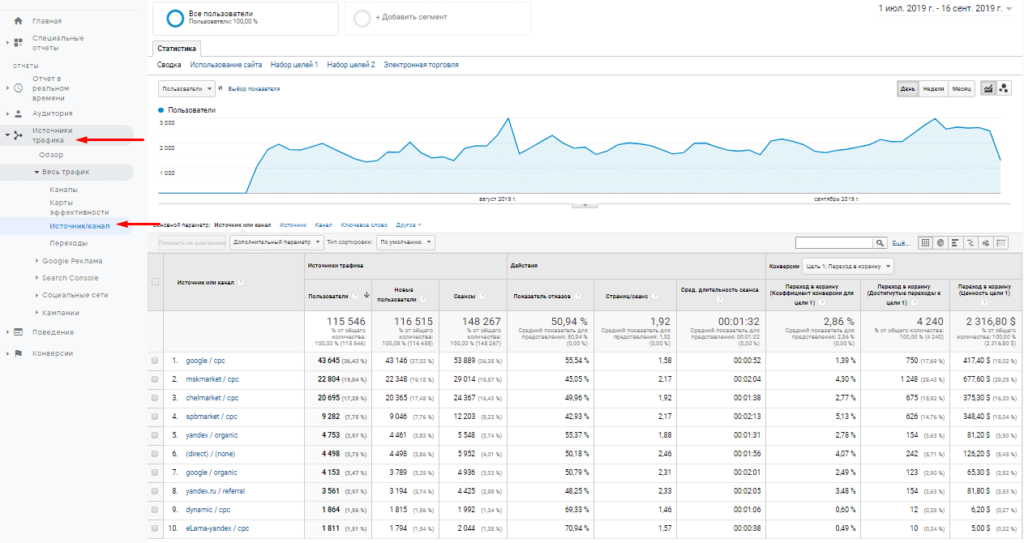Click the Неделя interval button
Screen dimensions: 1024x543
click(x=934, y=88)
